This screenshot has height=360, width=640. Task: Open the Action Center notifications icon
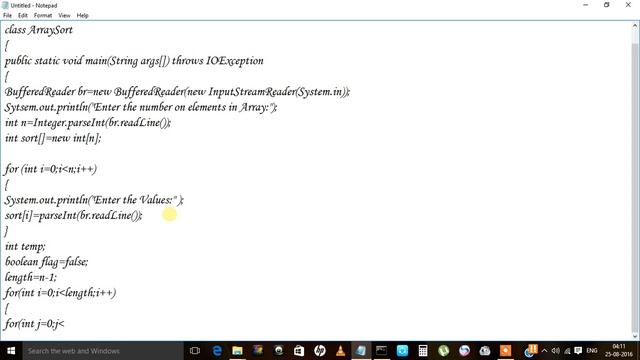(578, 351)
